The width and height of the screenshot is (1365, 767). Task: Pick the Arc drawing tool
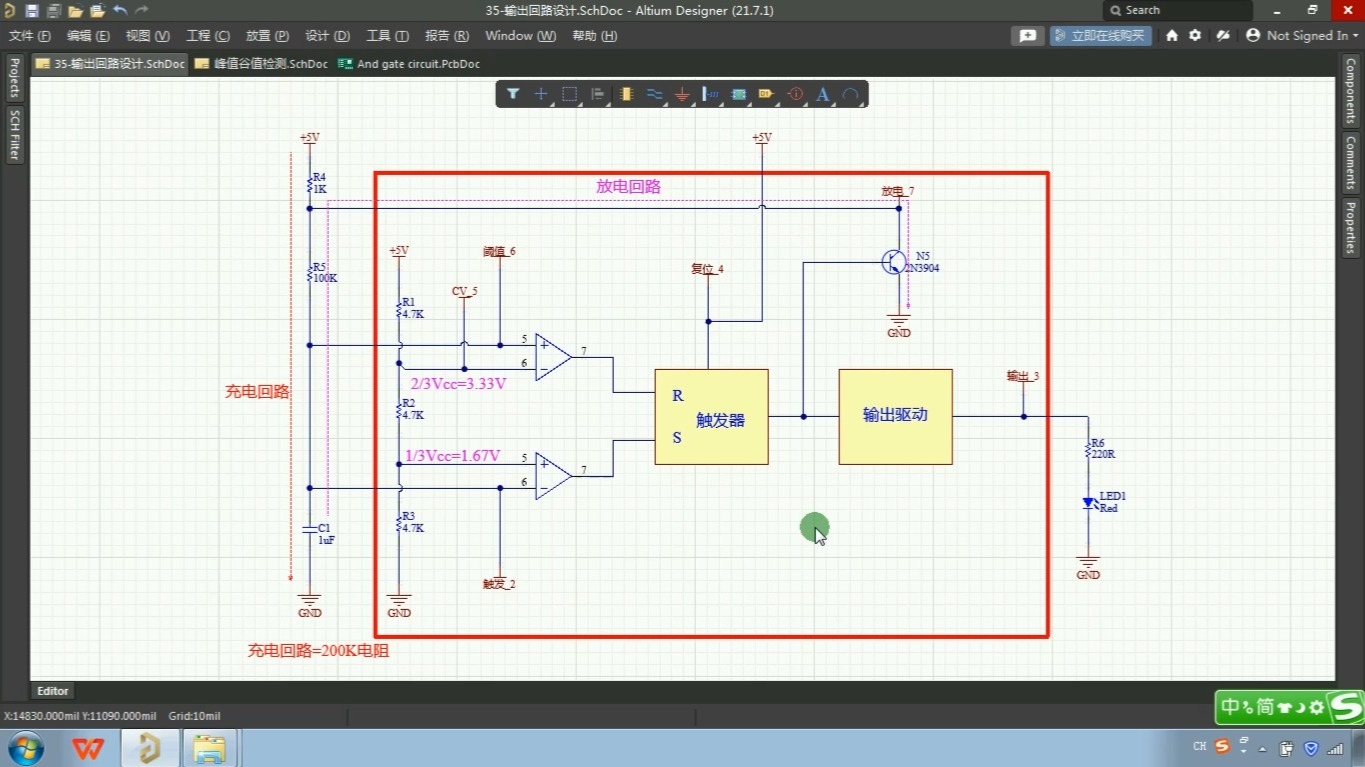coord(851,94)
